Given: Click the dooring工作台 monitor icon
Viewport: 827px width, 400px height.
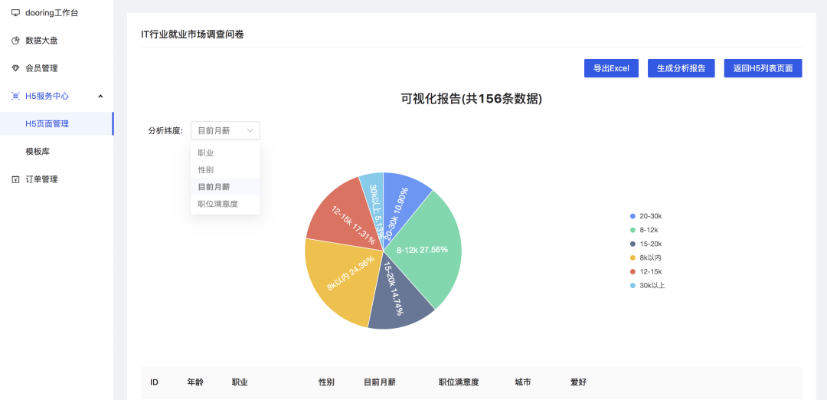Looking at the screenshot, I should coord(15,13).
